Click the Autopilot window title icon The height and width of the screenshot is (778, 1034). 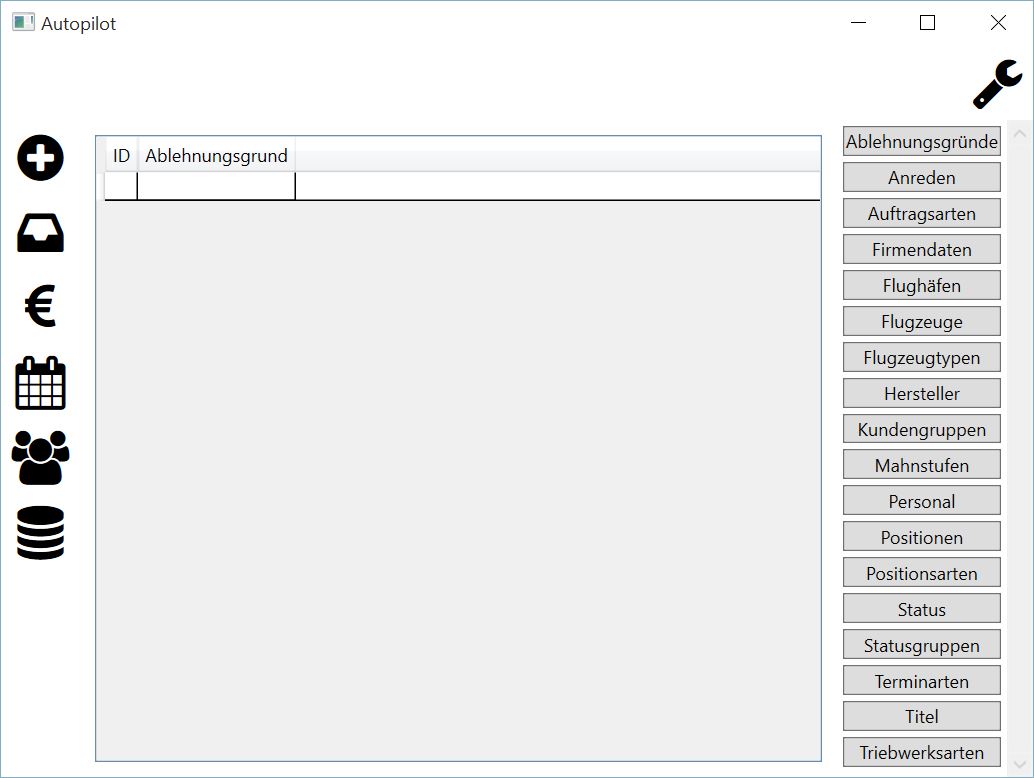click(x=23, y=22)
